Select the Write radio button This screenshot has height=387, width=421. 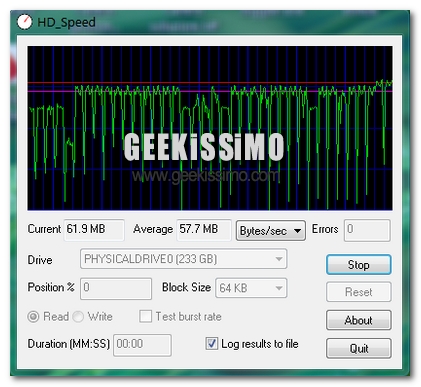pyautogui.click(x=78, y=316)
